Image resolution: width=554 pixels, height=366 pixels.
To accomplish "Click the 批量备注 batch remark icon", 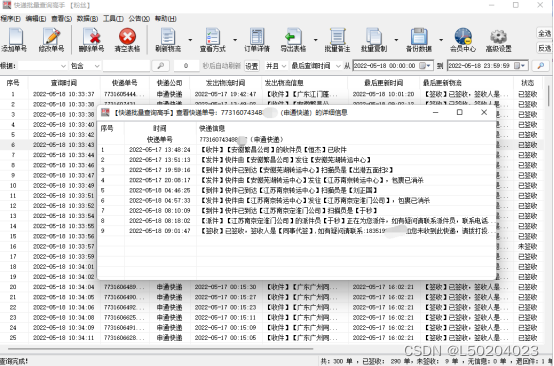I will pos(337,37).
